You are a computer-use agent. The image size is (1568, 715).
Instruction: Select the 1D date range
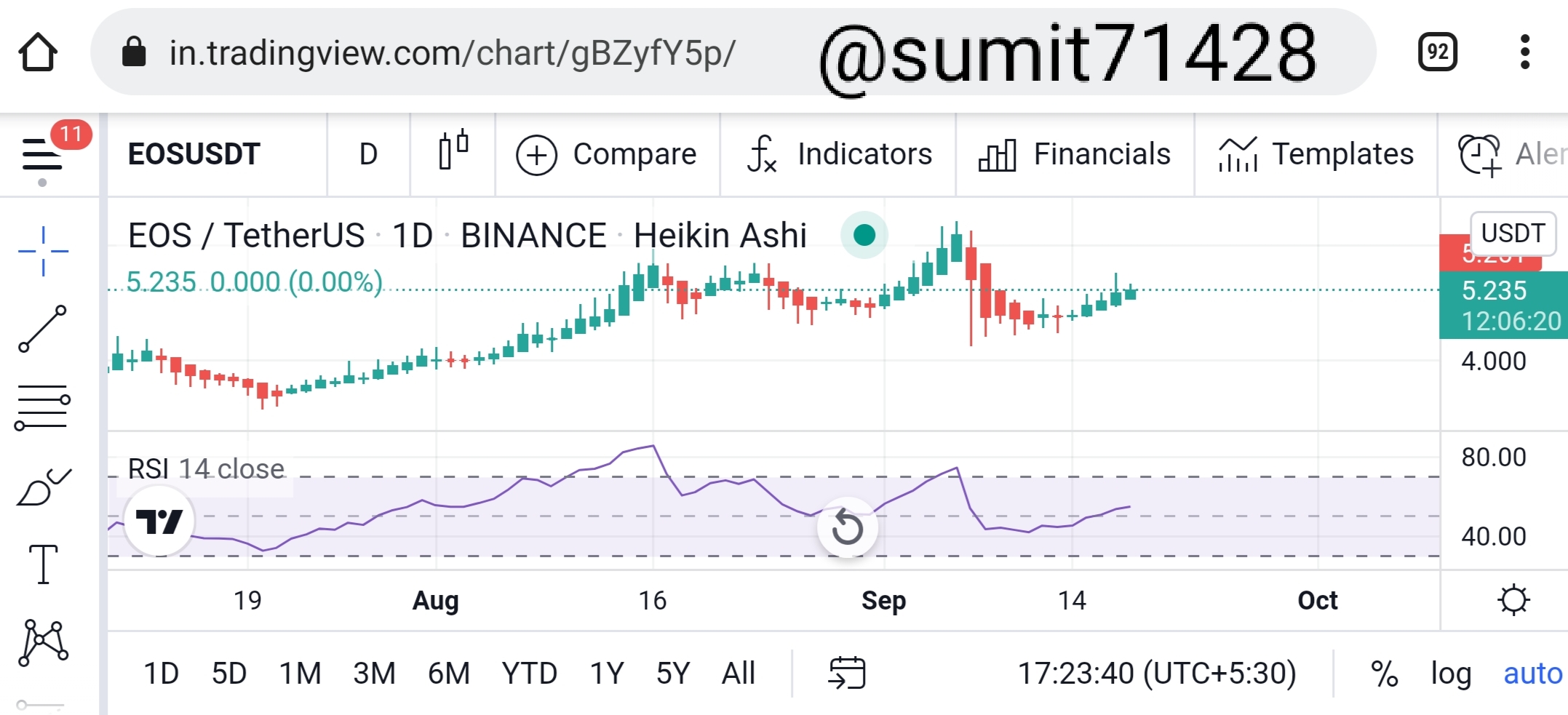pyautogui.click(x=161, y=674)
